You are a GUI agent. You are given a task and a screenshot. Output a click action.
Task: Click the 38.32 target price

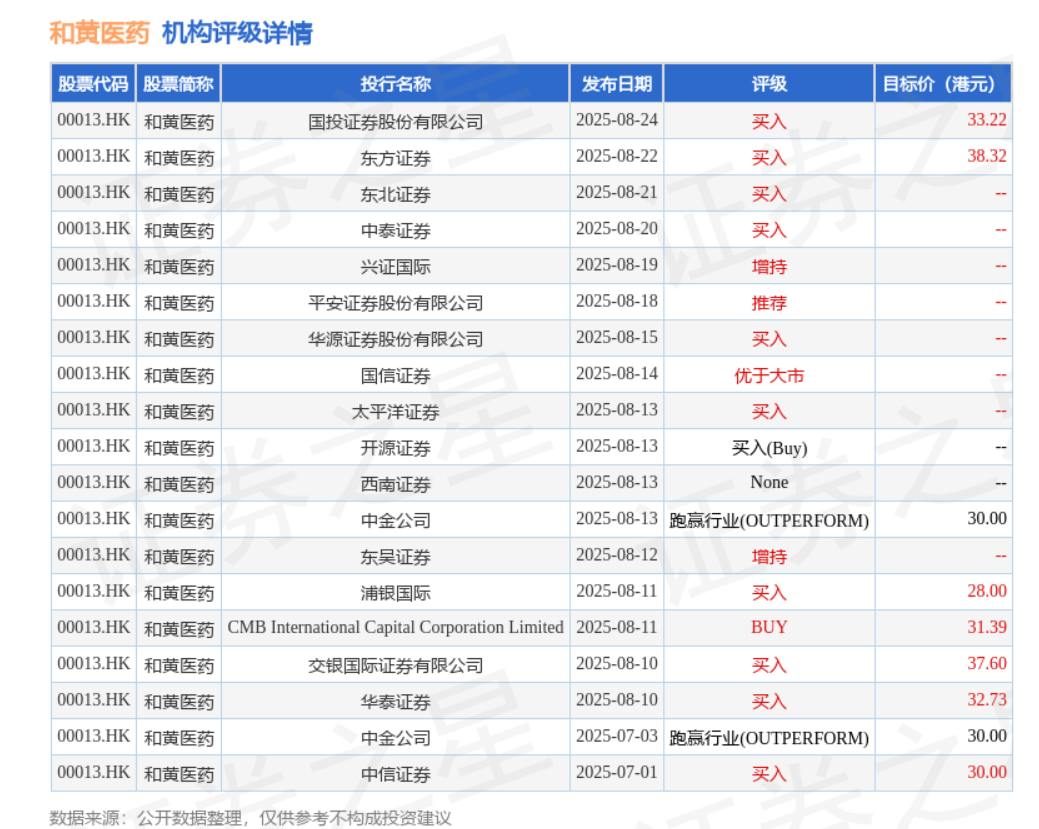[986, 156]
